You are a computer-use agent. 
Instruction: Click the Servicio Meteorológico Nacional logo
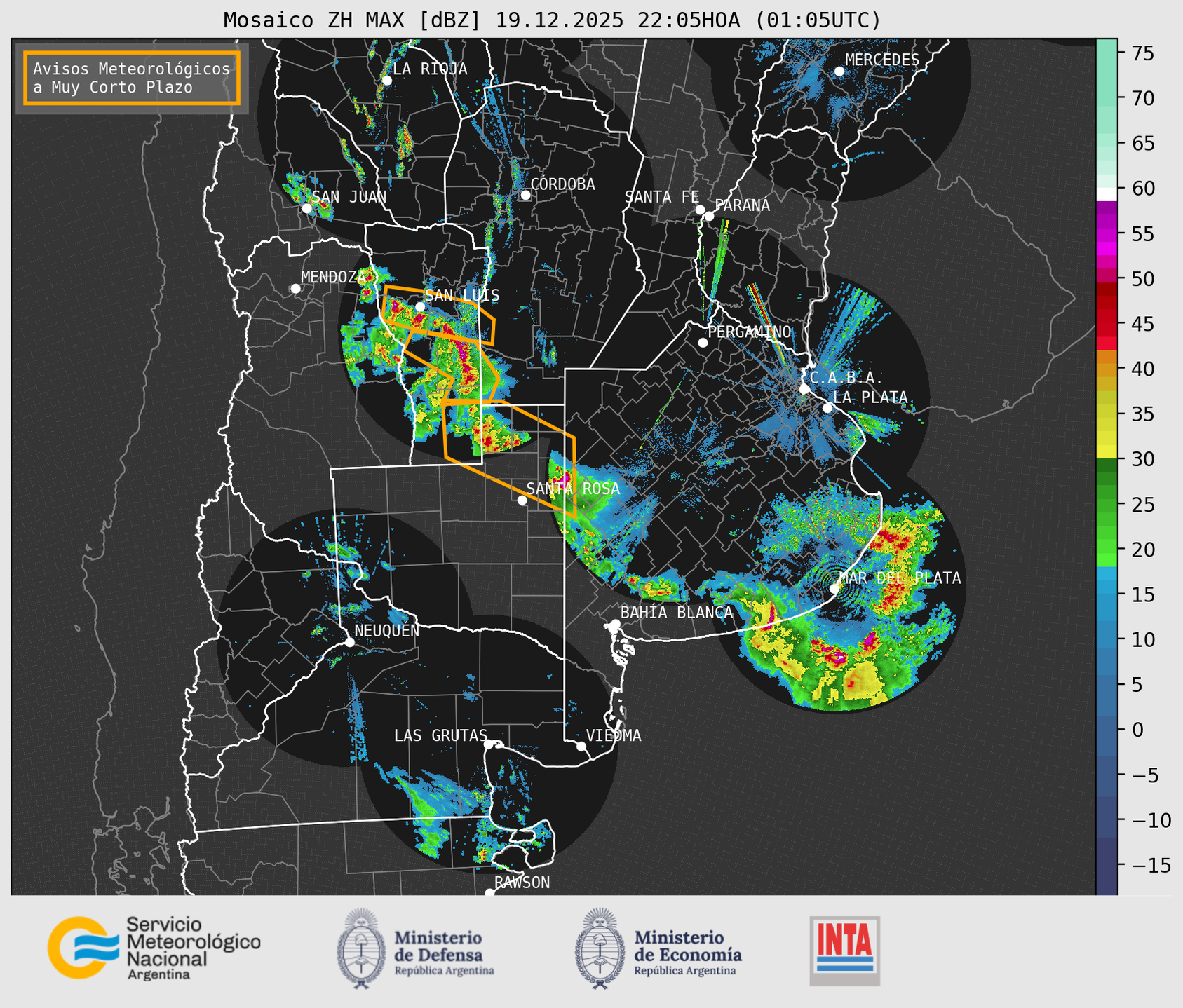(x=154, y=948)
